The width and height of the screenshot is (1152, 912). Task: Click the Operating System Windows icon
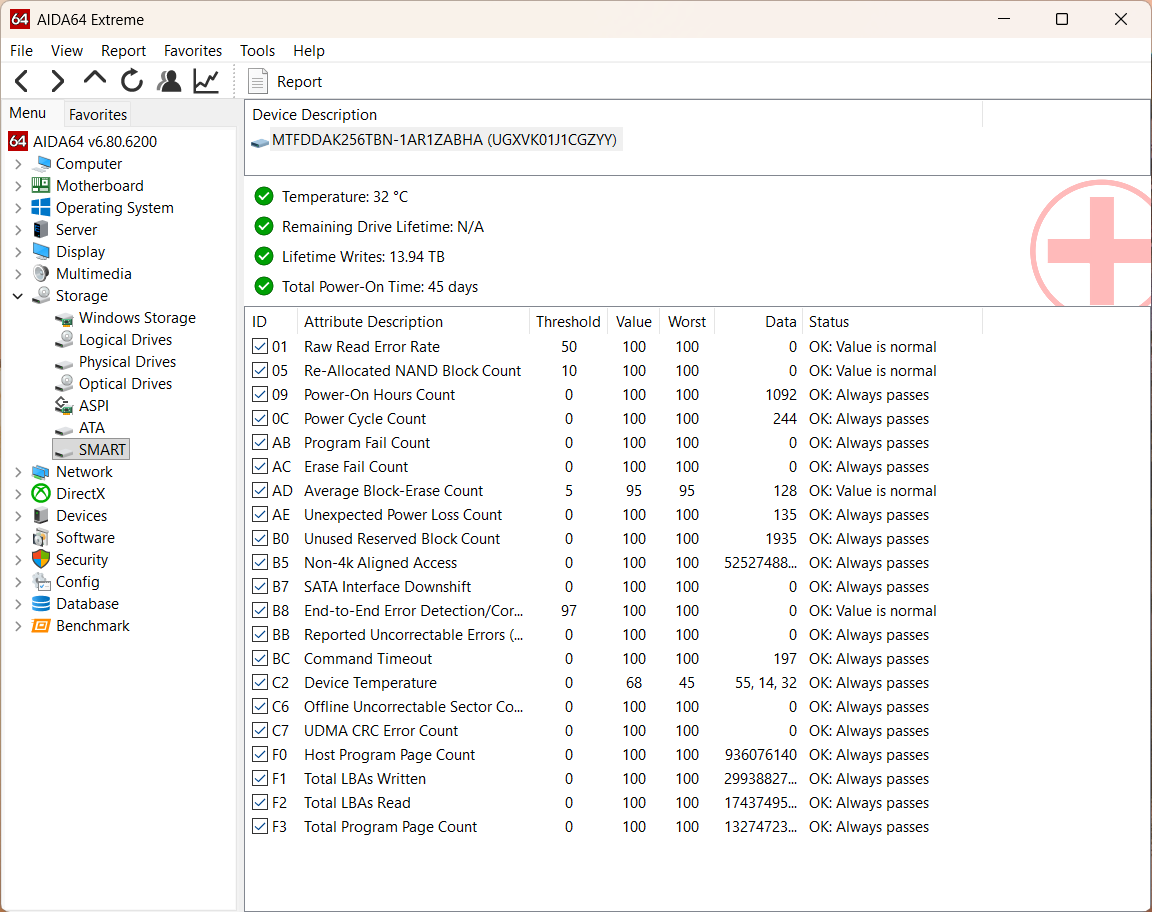(x=41, y=208)
